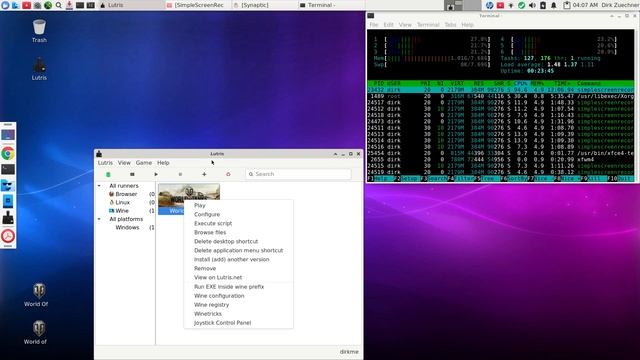Viewport: 640px width, 360px height.
Task: Click F5 Tree in htop footer
Action: point(487,179)
